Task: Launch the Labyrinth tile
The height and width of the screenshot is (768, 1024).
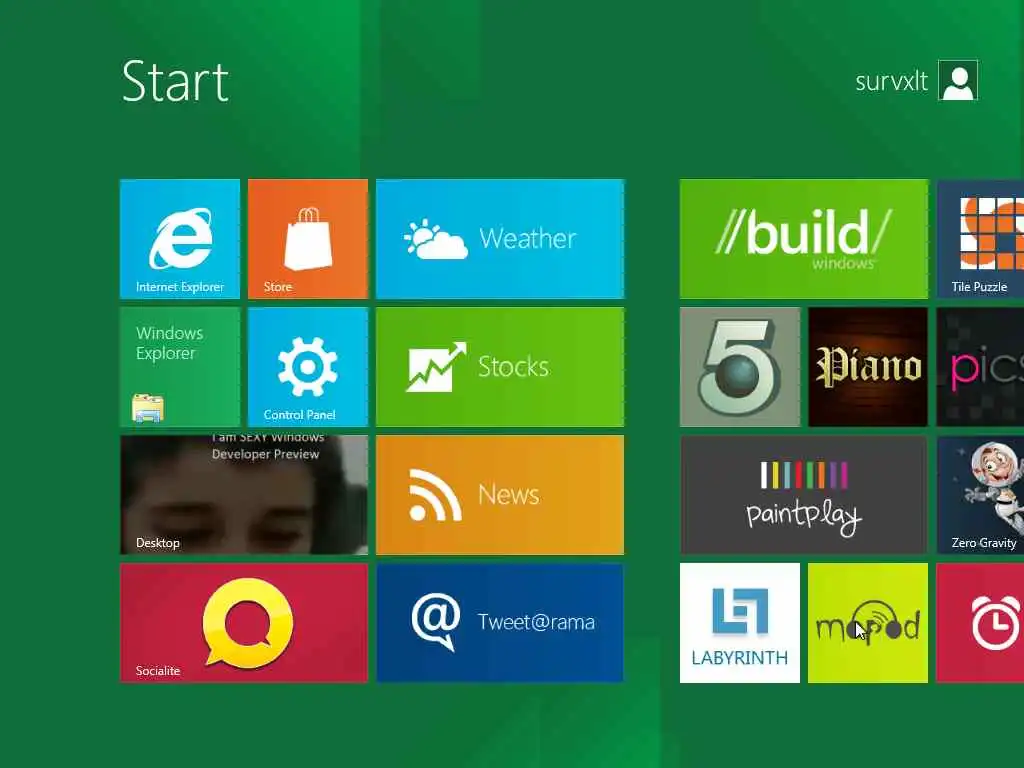Action: 739,623
